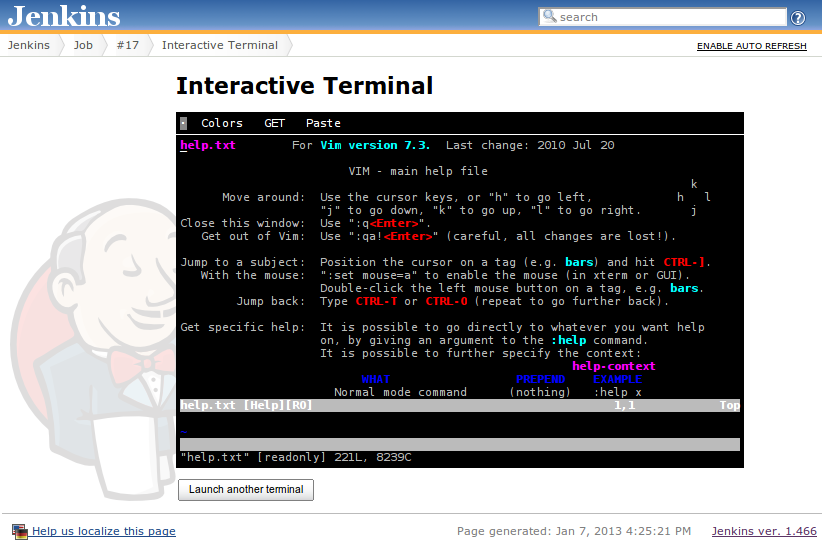Open the Colors terminal menu
The width and height of the screenshot is (822, 546).
[222, 123]
